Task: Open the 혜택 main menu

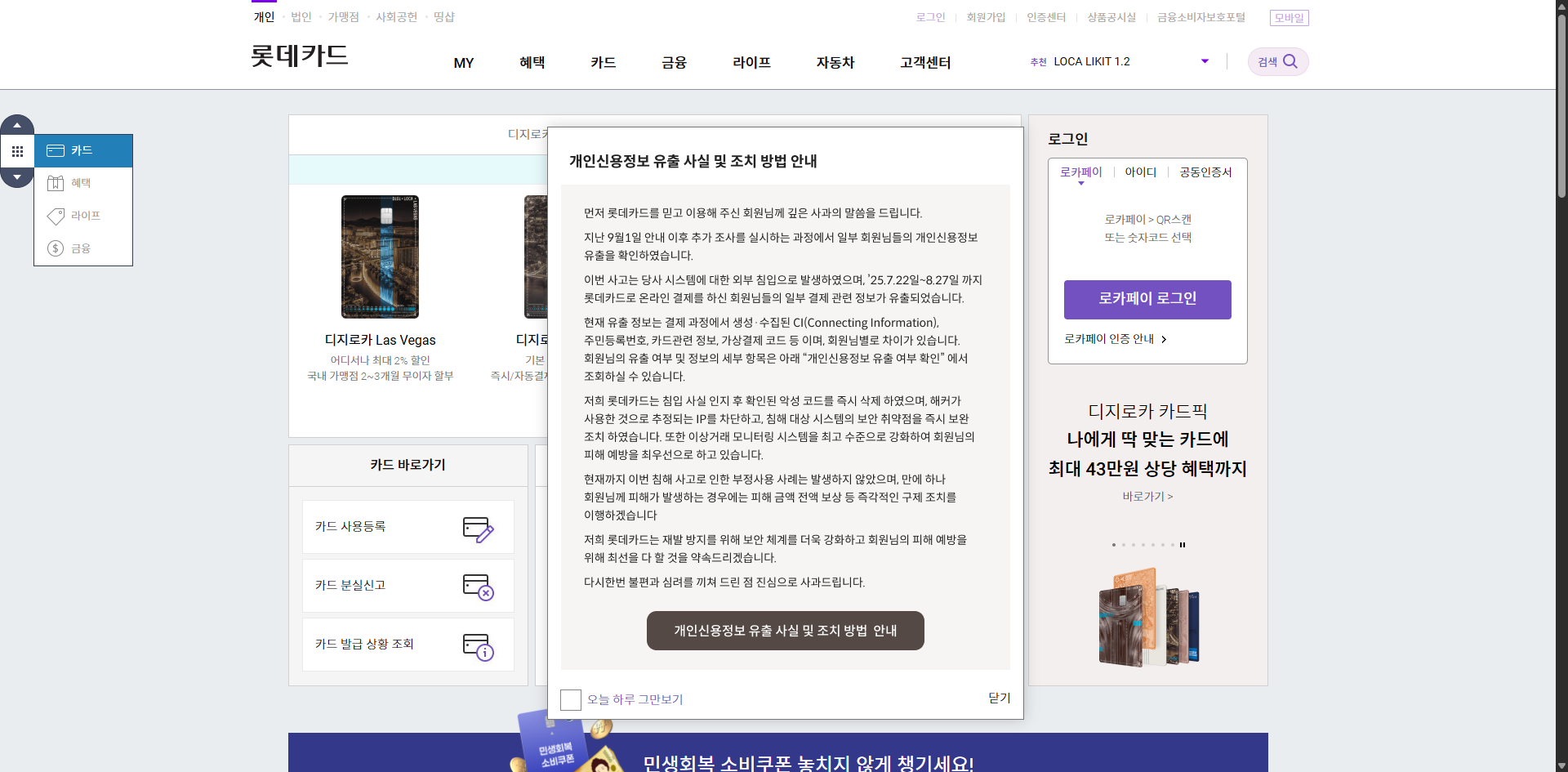Action: click(x=532, y=63)
